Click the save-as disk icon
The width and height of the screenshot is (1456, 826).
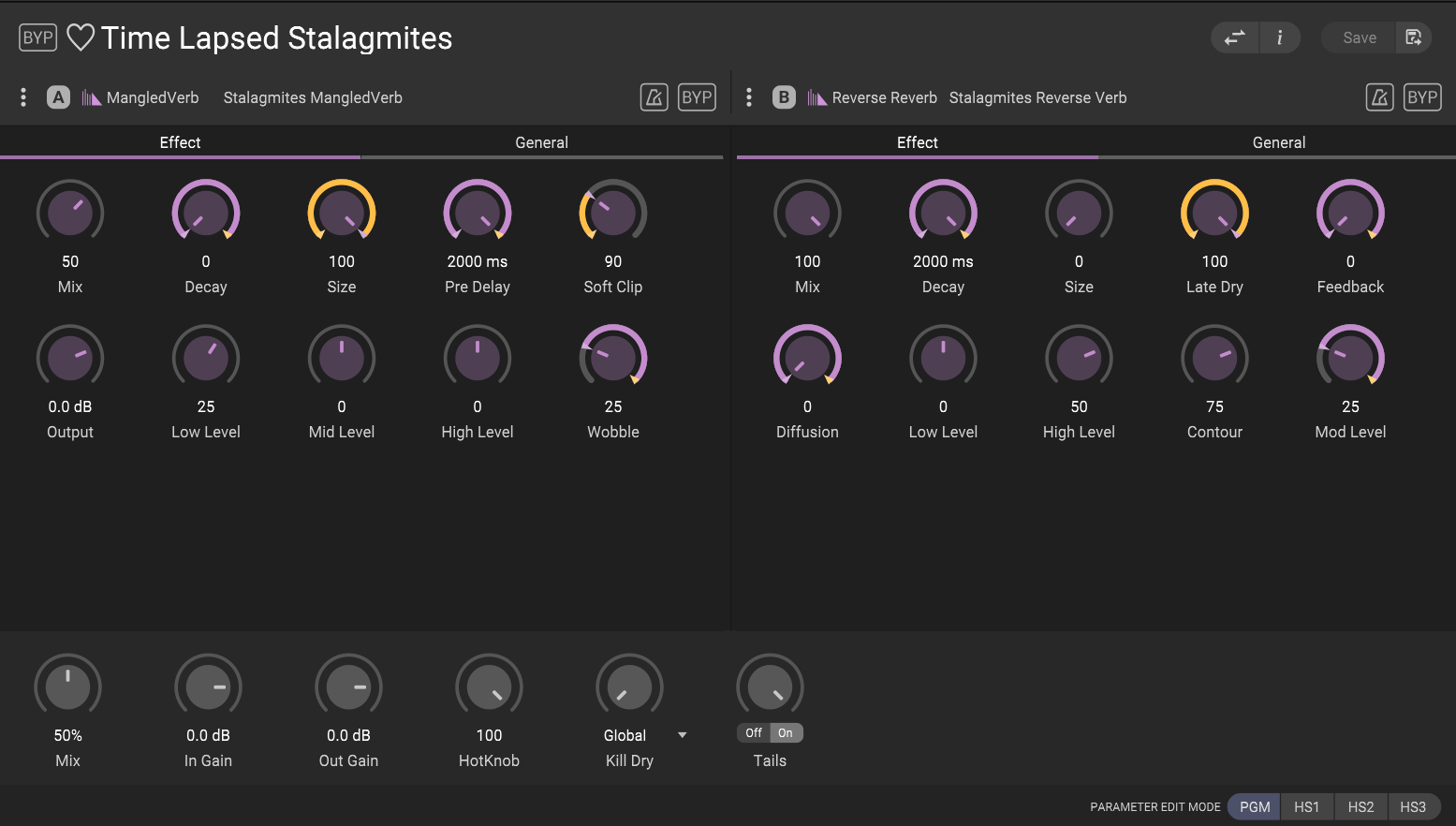click(1414, 37)
